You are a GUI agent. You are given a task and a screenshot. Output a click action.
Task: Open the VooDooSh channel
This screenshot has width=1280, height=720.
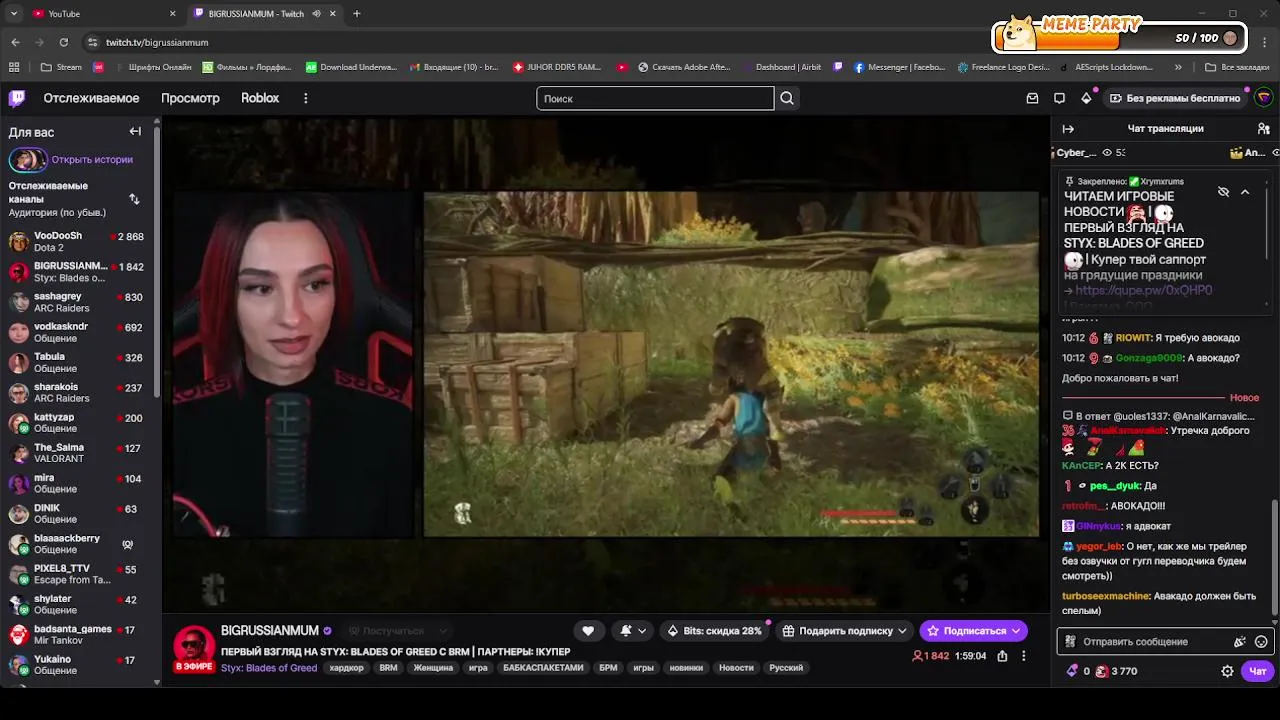pos(76,241)
